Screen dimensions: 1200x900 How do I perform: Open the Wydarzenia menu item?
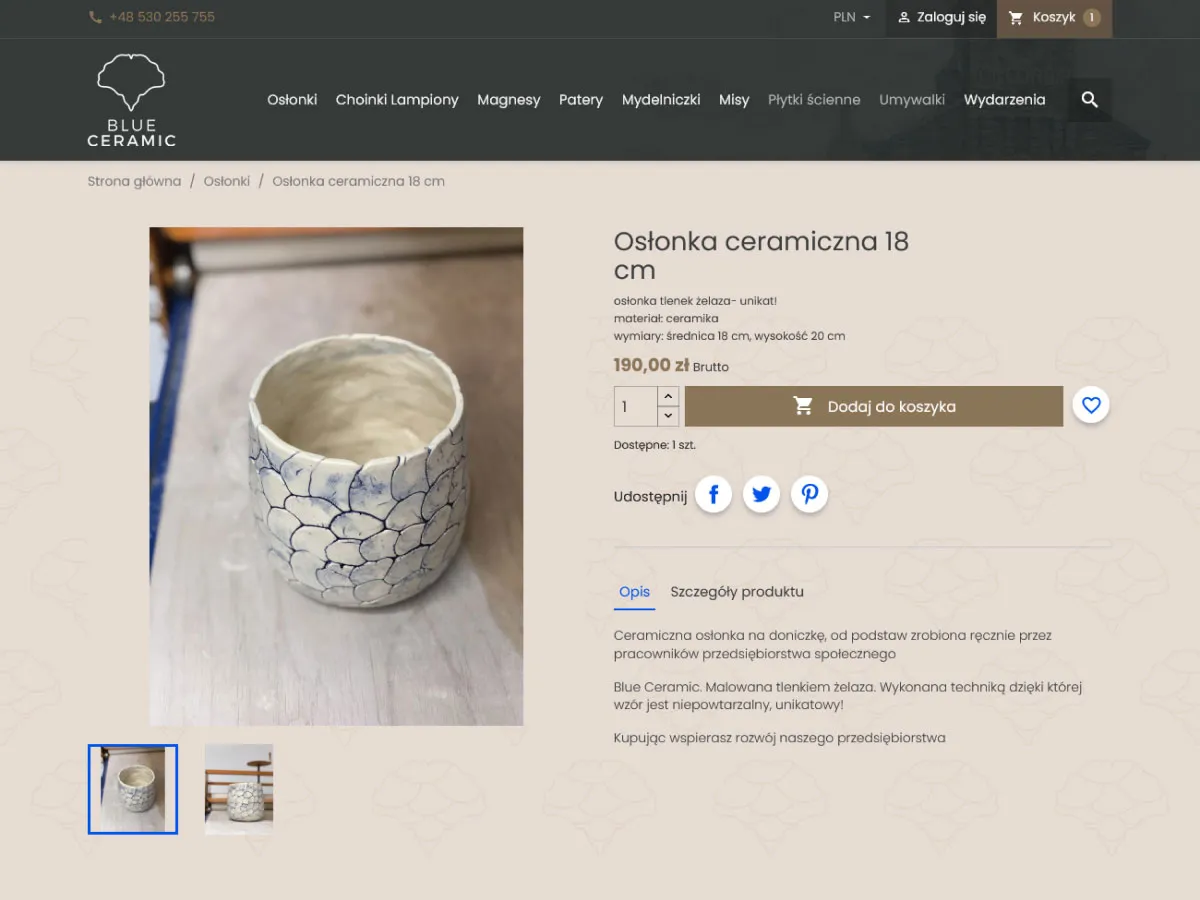point(1004,100)
